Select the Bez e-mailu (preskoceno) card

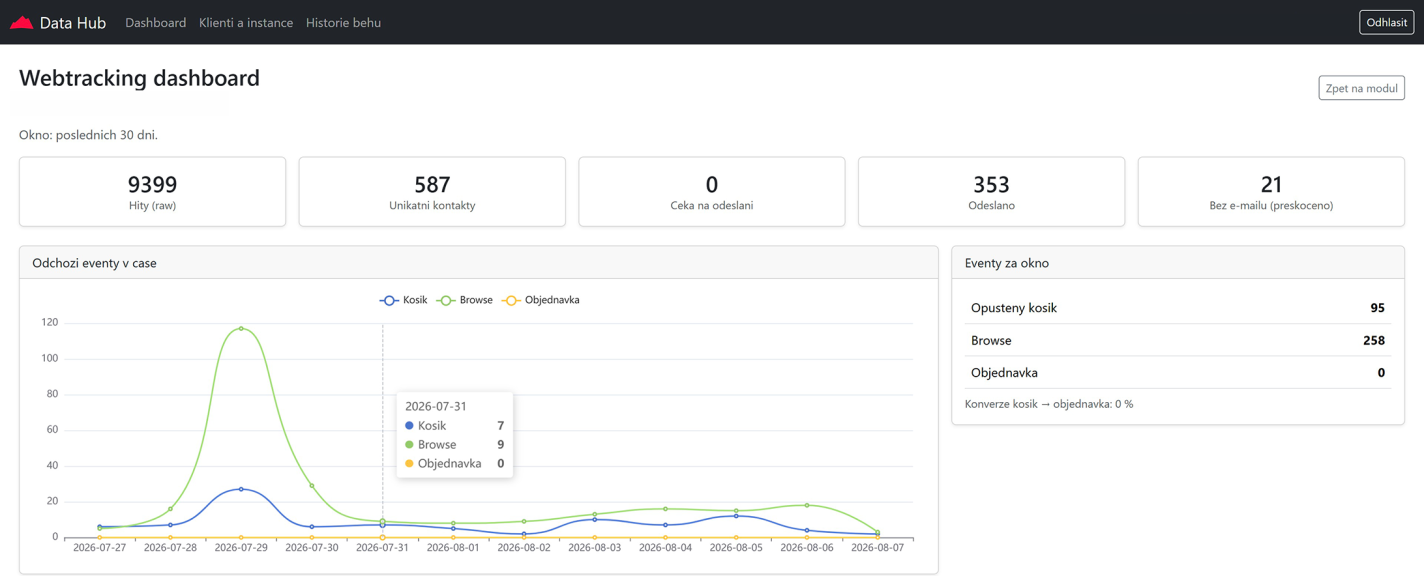coord(1271,191)
